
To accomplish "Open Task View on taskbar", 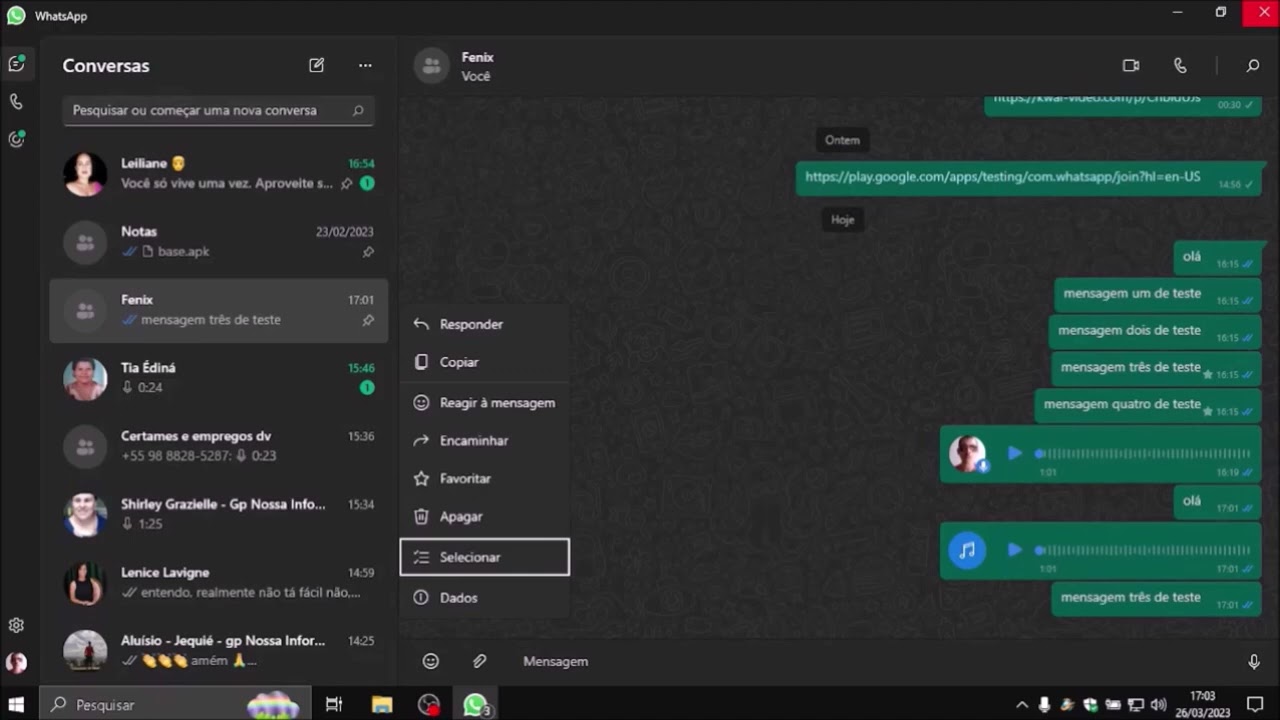I will (334, 705).
